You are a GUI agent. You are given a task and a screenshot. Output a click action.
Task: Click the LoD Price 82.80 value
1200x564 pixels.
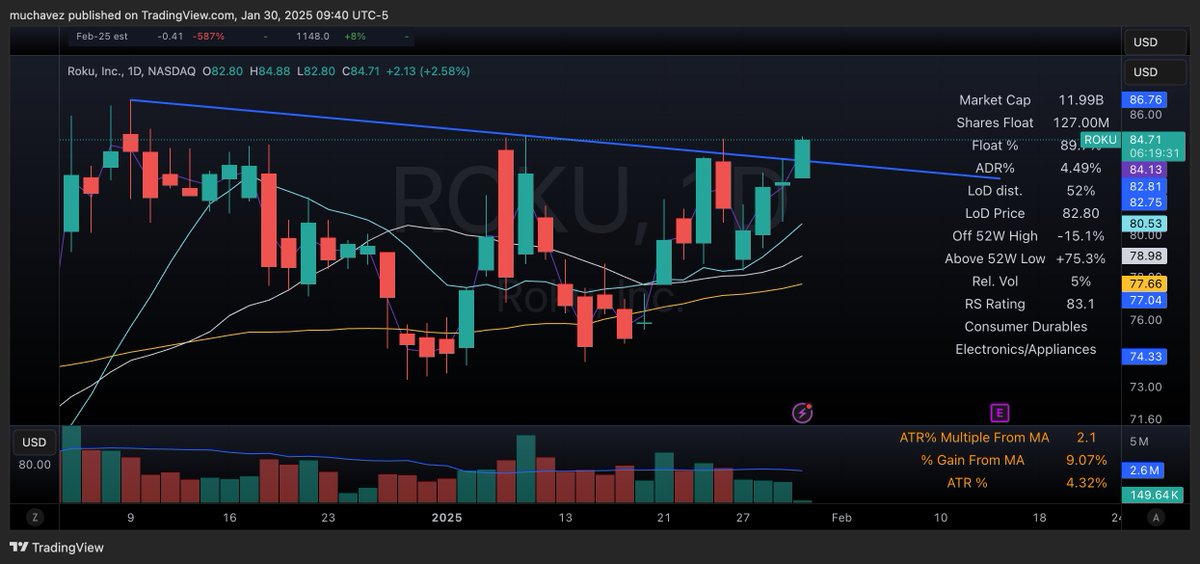[x=1081, y=213]
